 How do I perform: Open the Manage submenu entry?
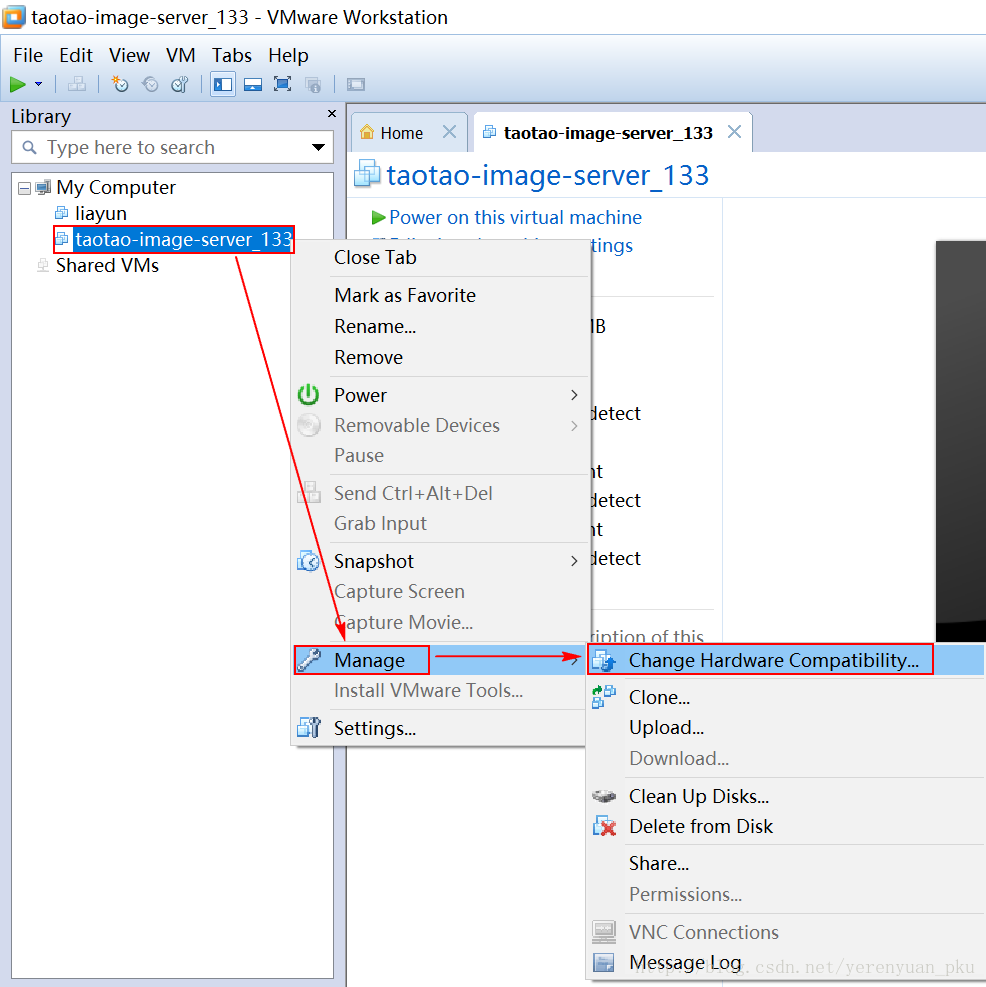click(x=441, y=660)
